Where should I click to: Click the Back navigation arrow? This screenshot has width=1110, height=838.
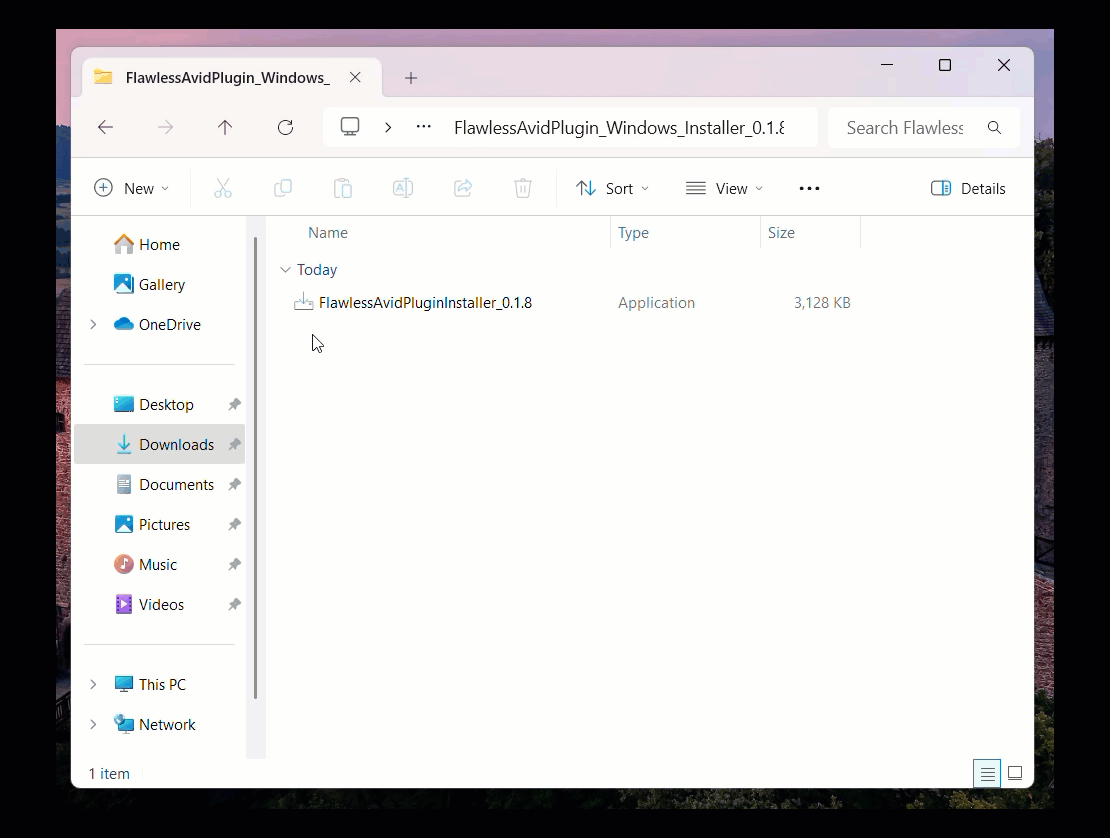click(105, 127)
